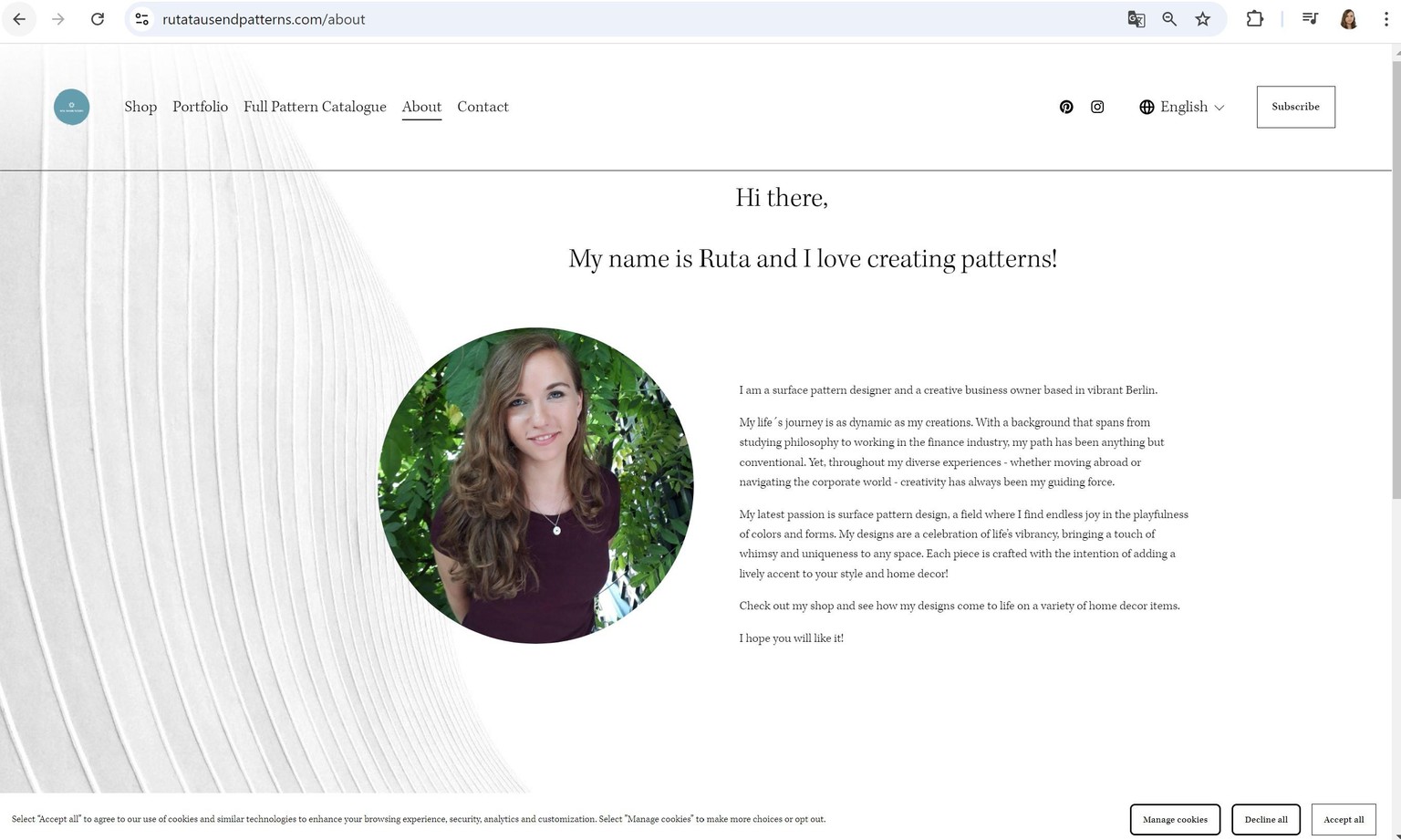
Task: Open the Chrome three-dot menu
Action: [1385, 19]
